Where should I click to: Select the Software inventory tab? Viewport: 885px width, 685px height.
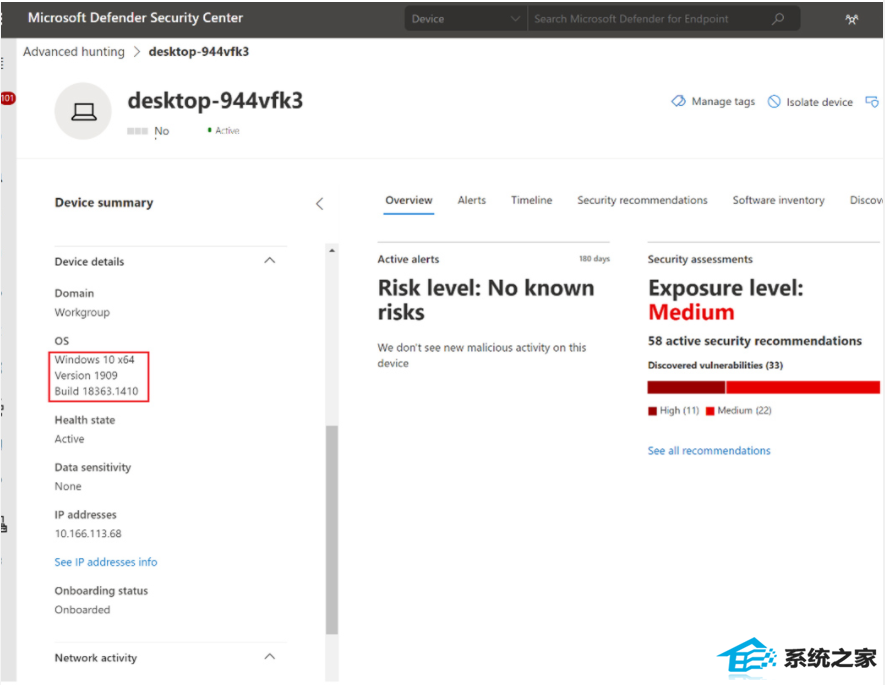[x=778, y=200]
